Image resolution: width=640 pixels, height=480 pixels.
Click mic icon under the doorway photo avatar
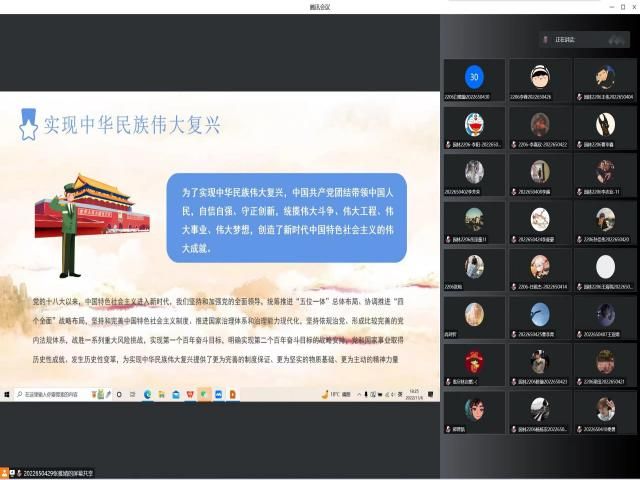(x=514, y=192)
